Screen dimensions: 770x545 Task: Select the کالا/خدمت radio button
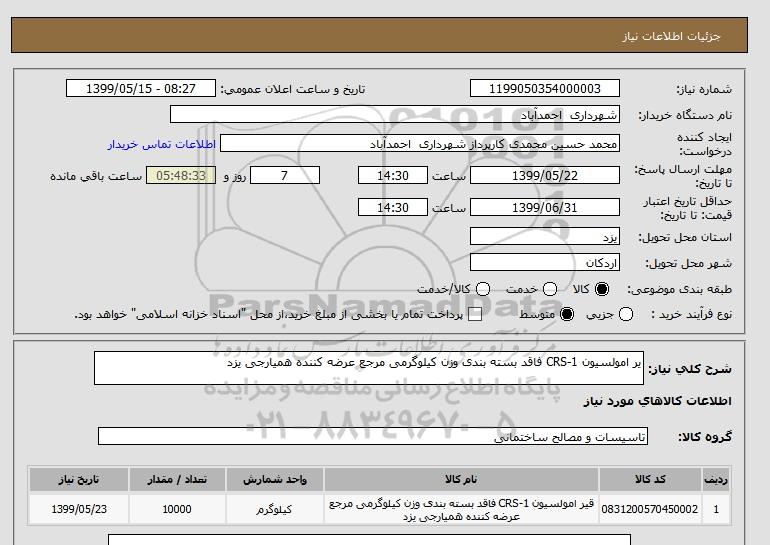pos(483,289)
